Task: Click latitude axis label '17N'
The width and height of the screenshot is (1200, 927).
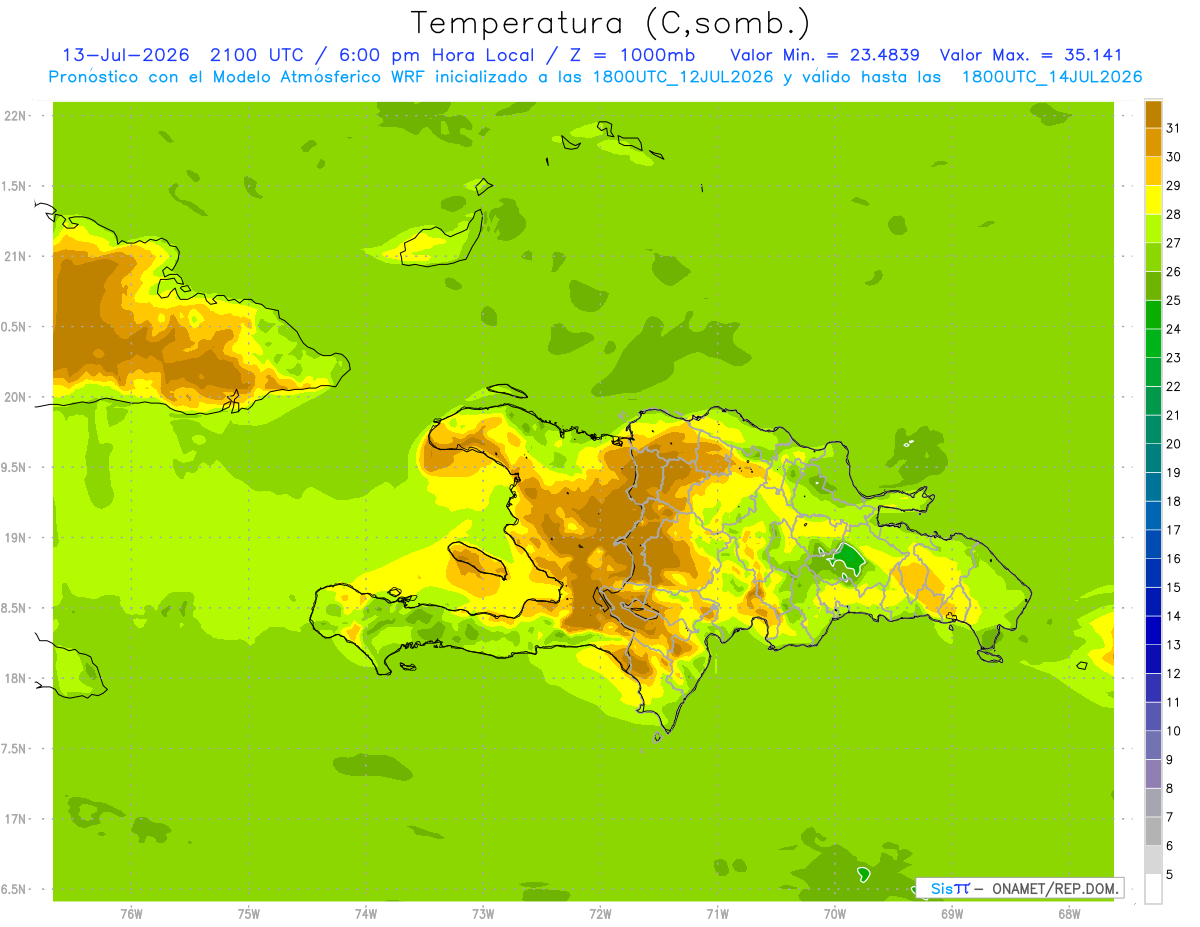Action: [x=16, y=819]
